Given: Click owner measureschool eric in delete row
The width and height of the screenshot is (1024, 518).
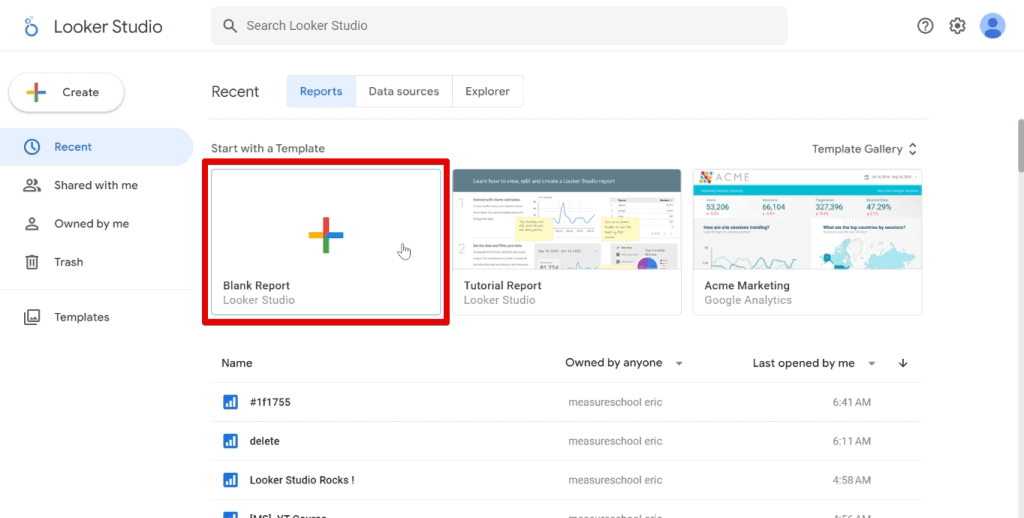Looking at the screenshot, I should [x=615, y=441].
